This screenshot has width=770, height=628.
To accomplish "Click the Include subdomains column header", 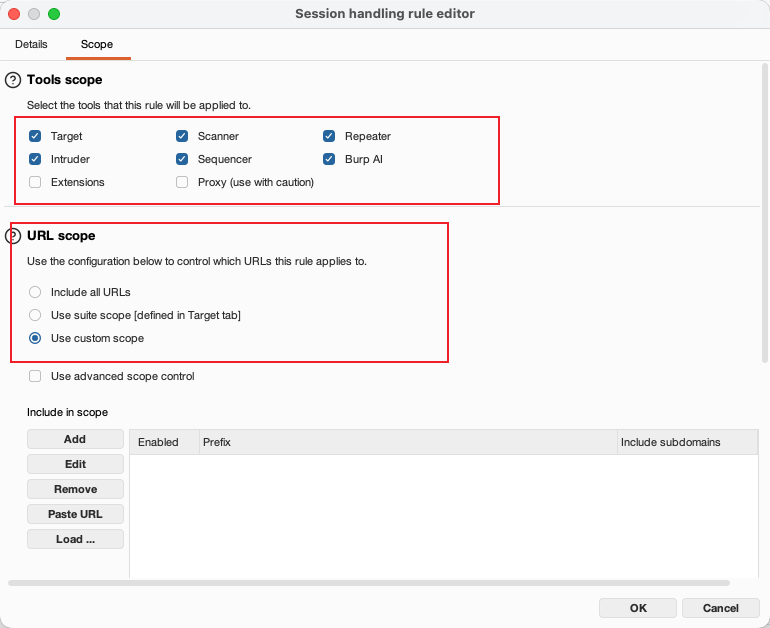I will 688,442.
